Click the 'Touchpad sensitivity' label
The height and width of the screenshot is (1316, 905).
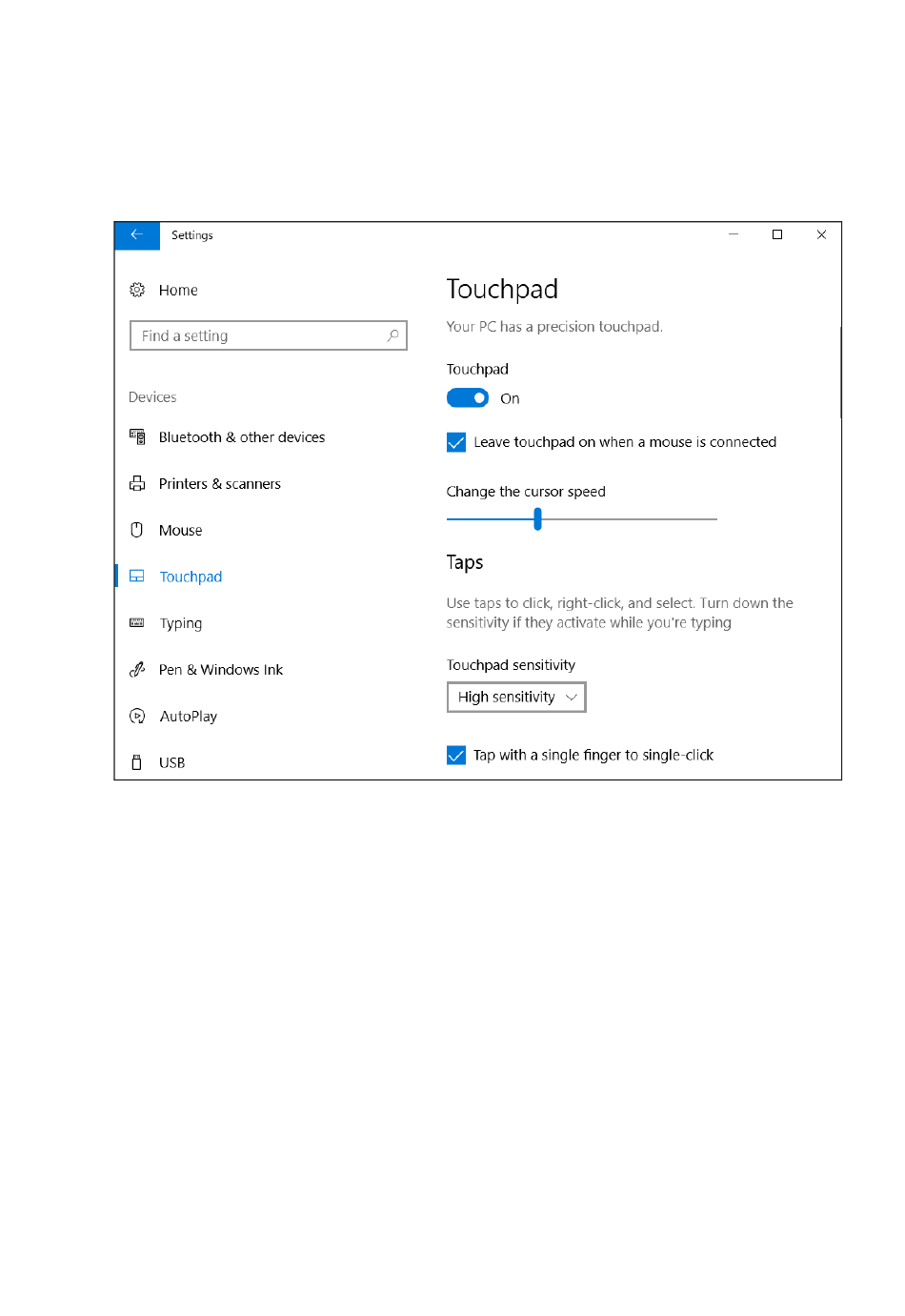click(511, 664)
